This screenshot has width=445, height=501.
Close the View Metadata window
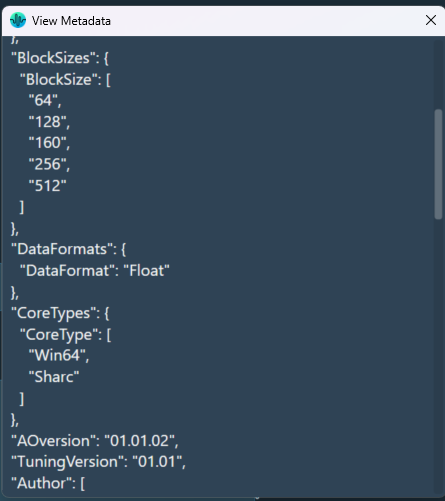click(431, 20)
